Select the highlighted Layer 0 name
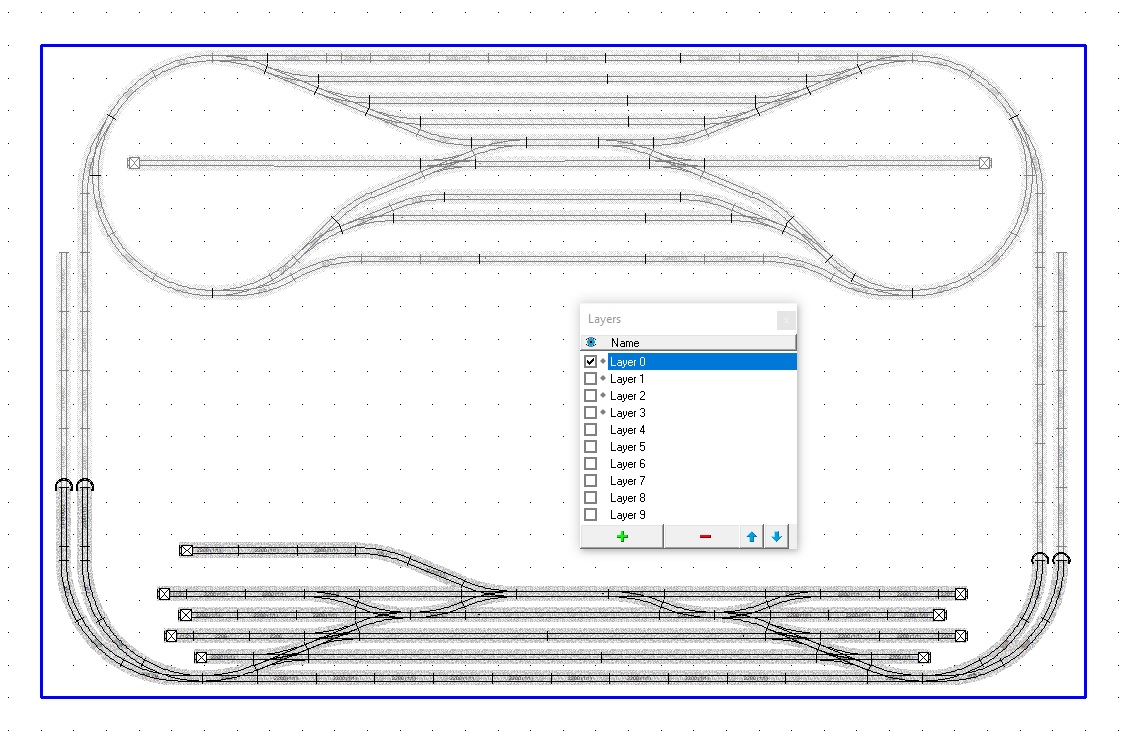 coord(628,362)
